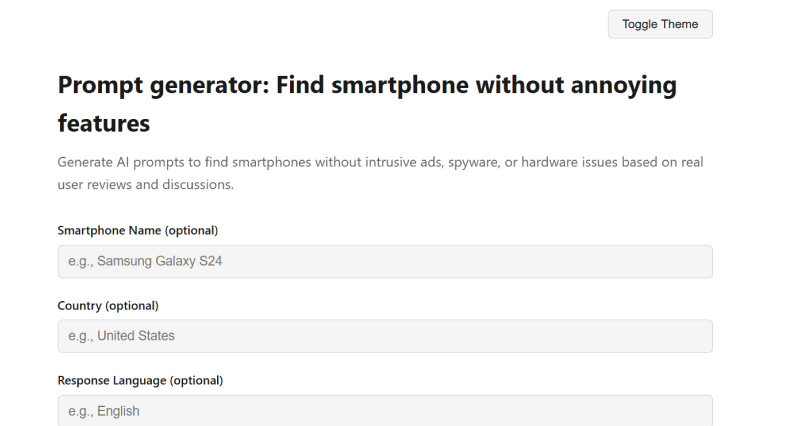
Task: Click the field showing "e.g., Samsung Galaxy S24"
Action: (x=385, y=261)
